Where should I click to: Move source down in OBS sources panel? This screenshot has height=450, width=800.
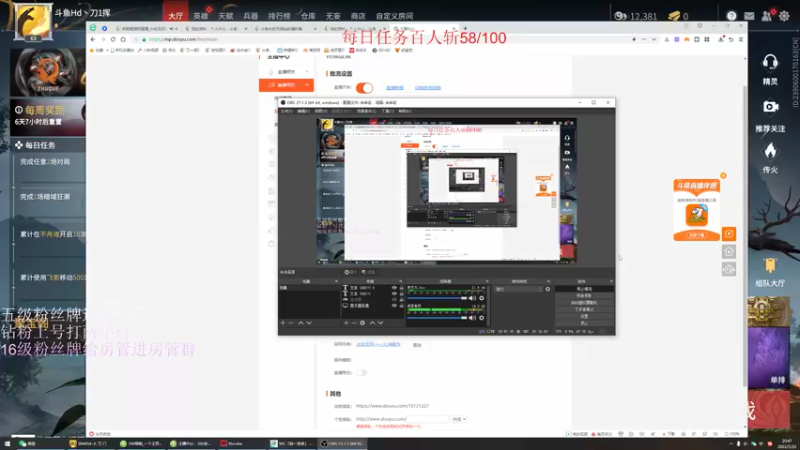pos(381,323)
